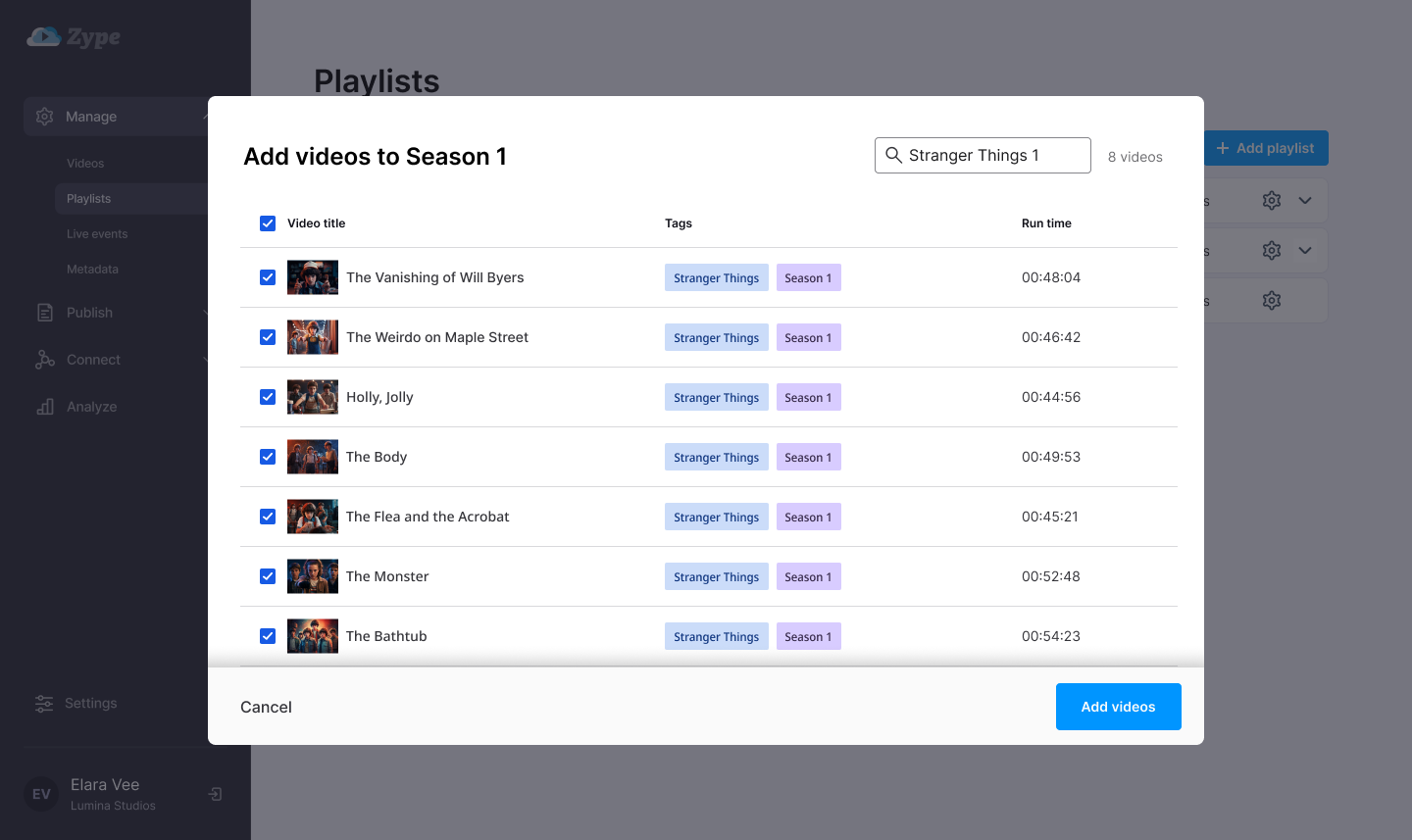Click The Body thumbnail
Viewport: 1412px width, 840px height.
point(313,457)
